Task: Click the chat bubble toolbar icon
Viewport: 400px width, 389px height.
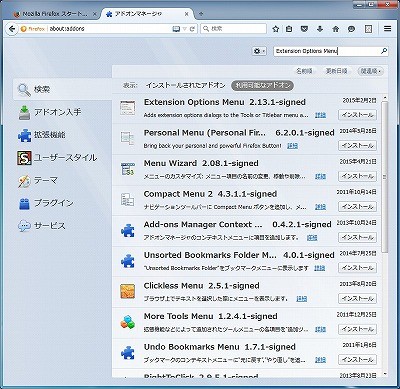Action: pos(351,29)
